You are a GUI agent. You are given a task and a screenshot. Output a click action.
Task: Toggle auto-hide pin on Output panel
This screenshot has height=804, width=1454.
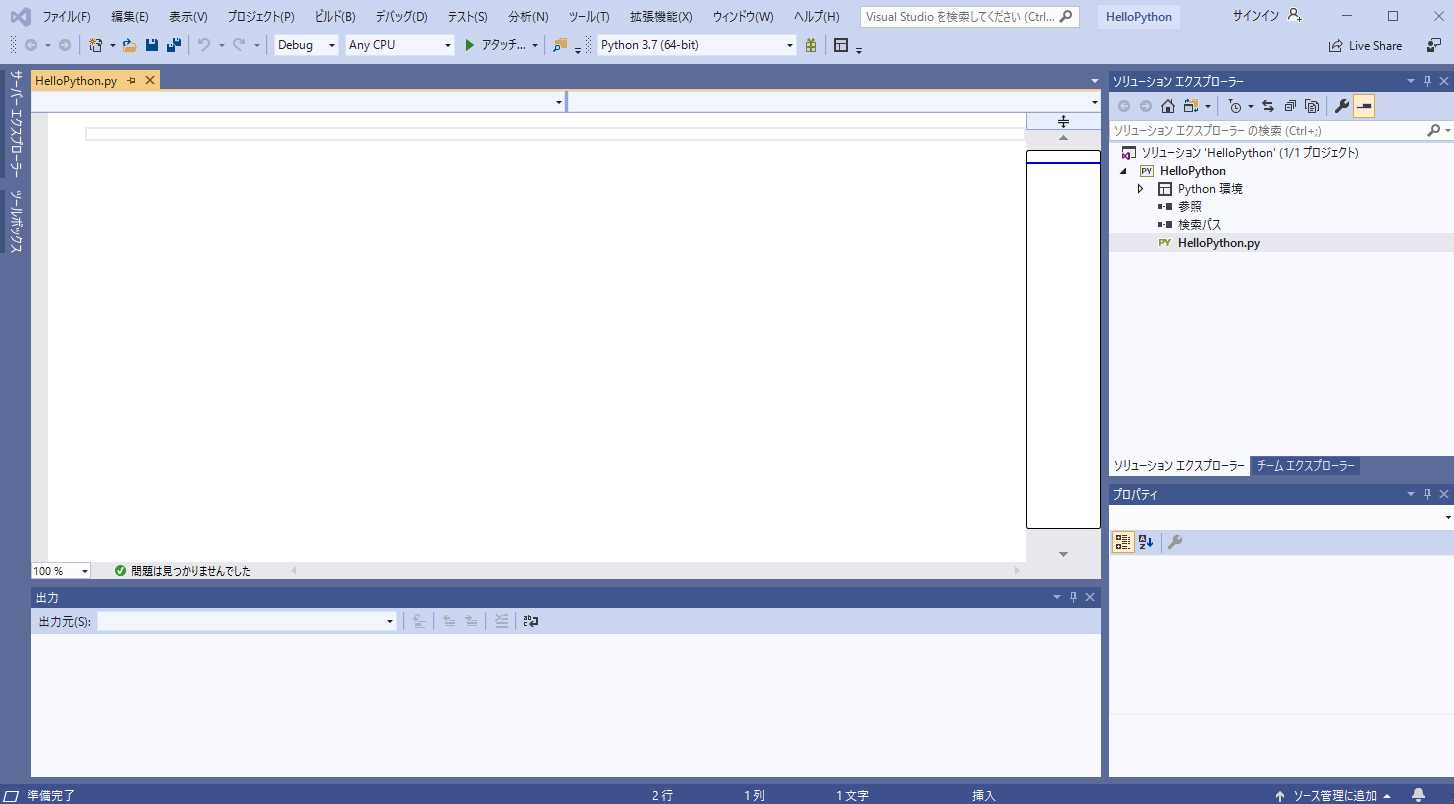[x=1073, y=597]
